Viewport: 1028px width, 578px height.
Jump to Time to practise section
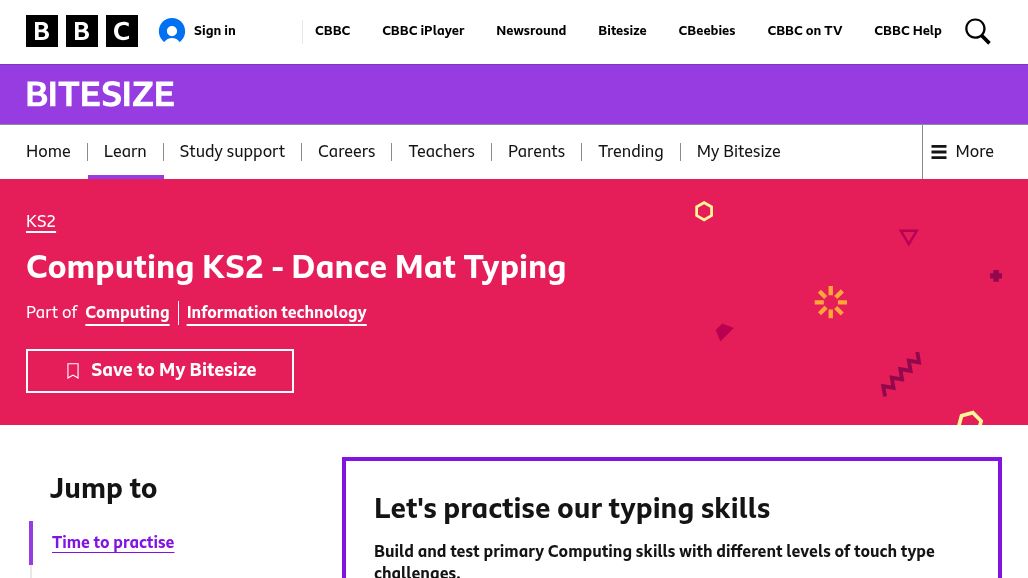click(x=113, y=542)
